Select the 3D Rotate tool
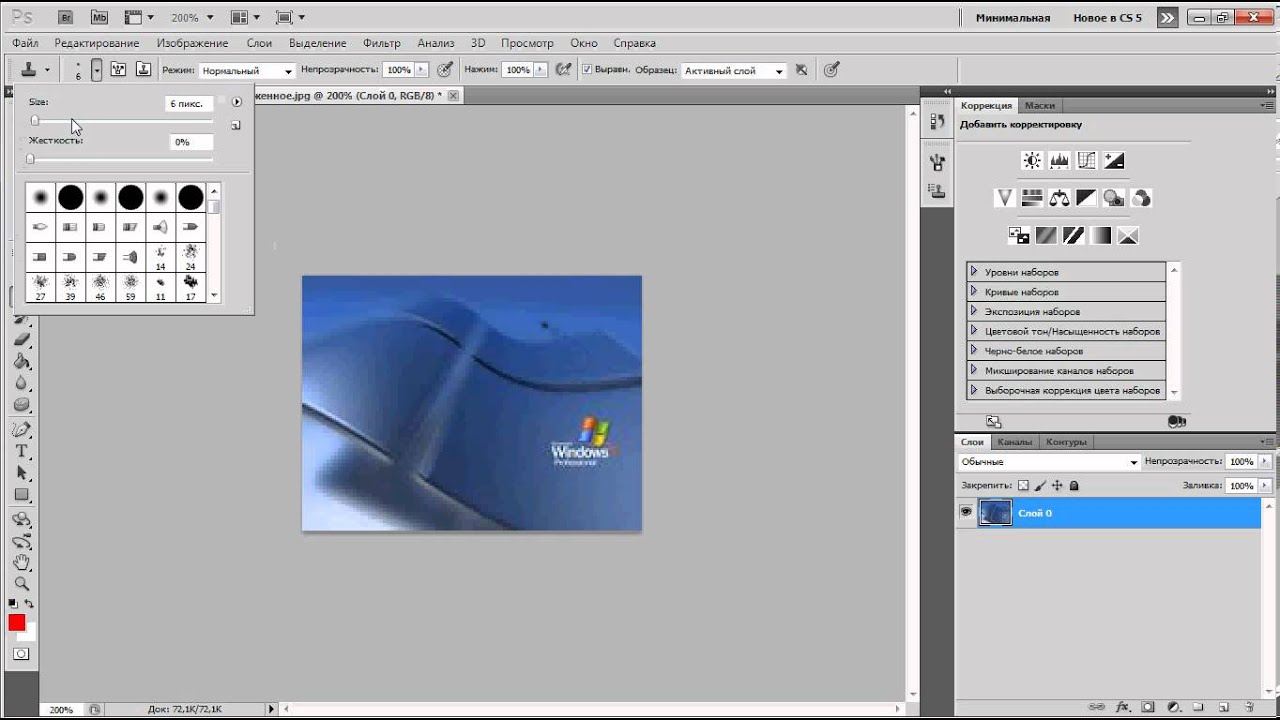 [x=21, y=520]
